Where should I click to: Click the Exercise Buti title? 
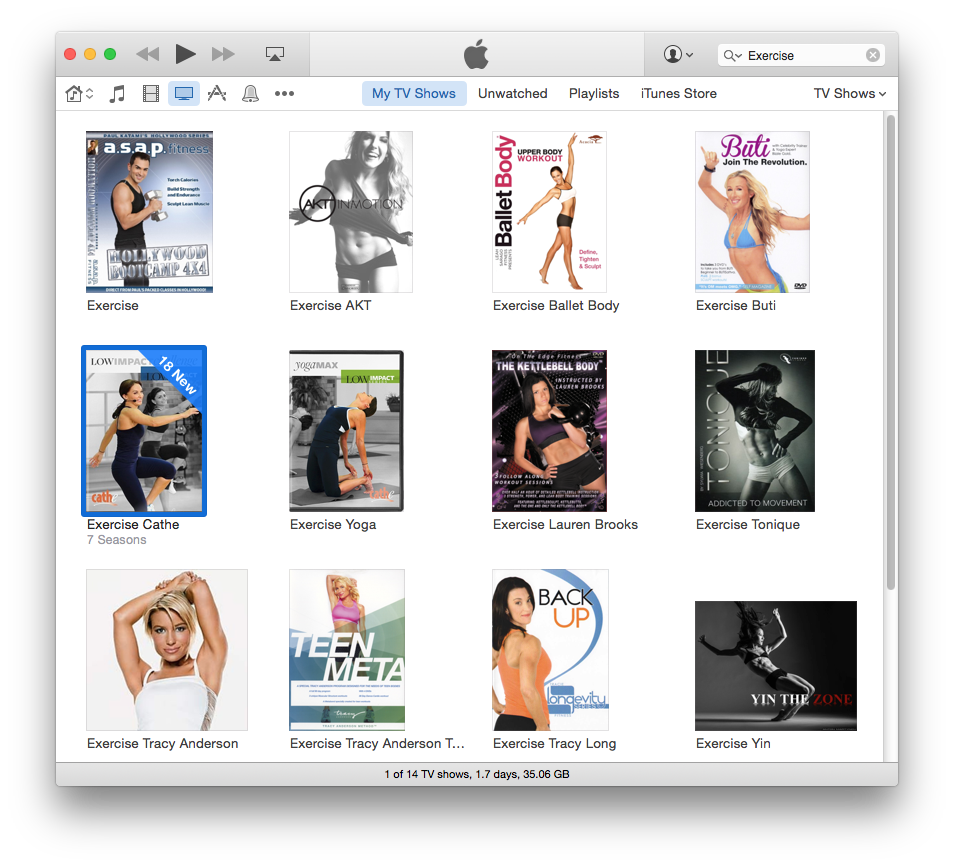click(736, 306)
